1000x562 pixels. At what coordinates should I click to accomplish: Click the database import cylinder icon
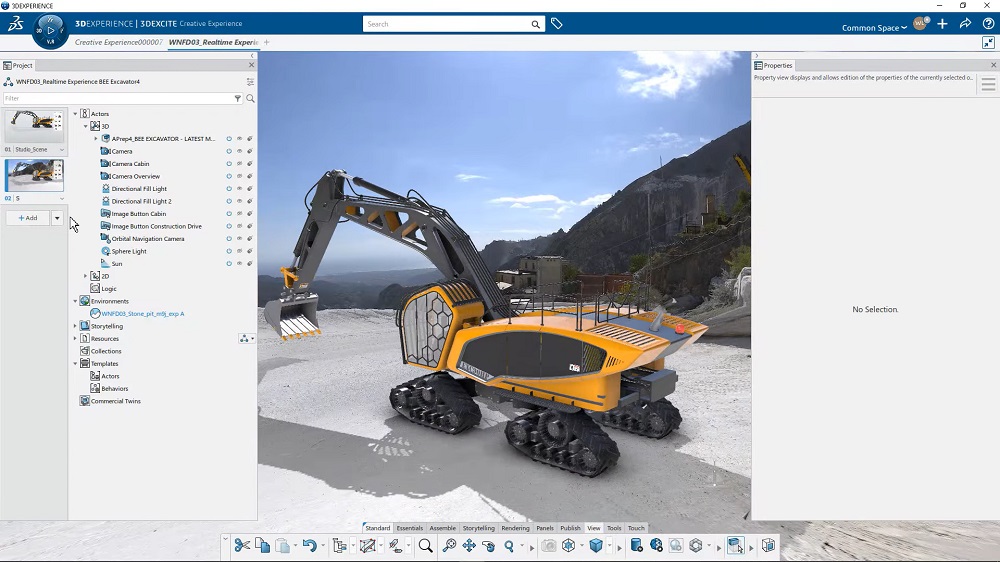(636, 545)
